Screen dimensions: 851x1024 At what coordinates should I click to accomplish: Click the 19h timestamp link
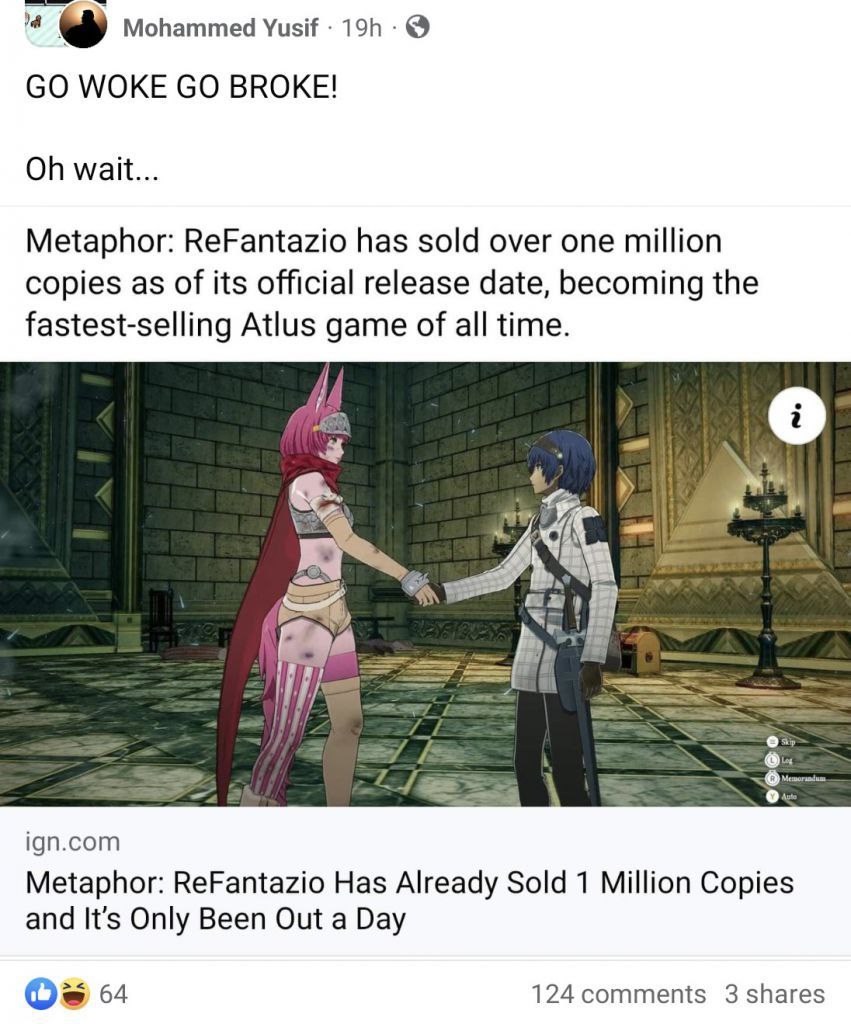click(361, 27)
